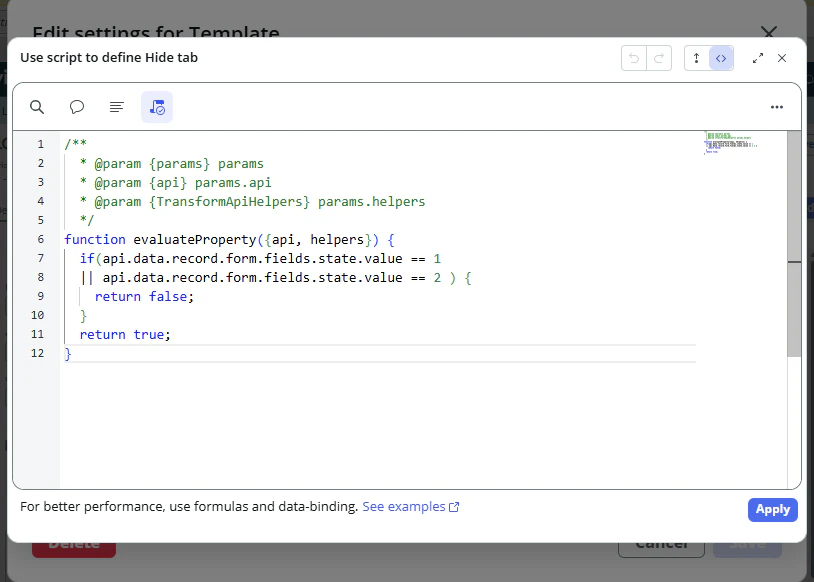Click Cancel in the background Template dialog

(661, 549)
